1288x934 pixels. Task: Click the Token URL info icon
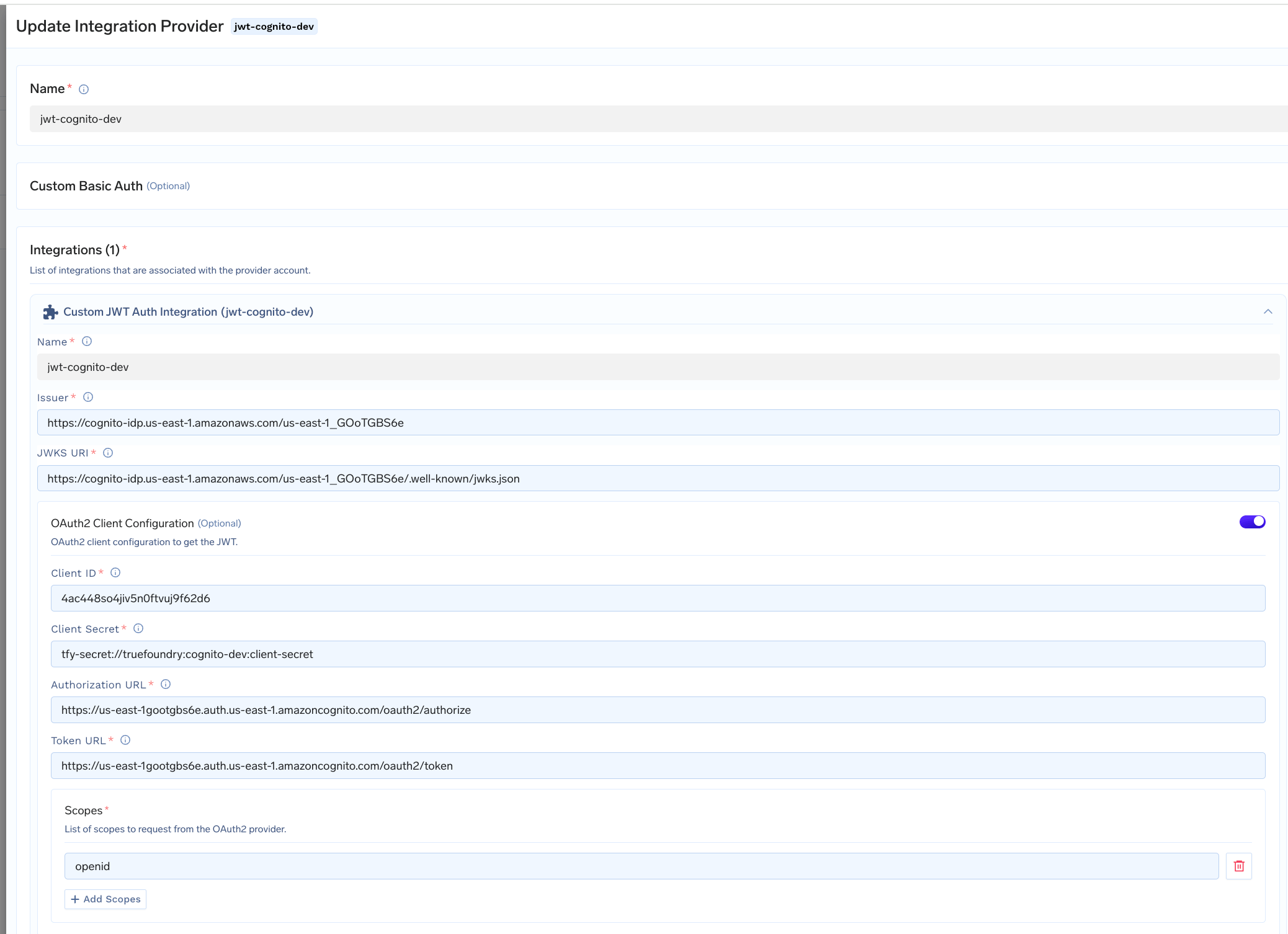125,740
